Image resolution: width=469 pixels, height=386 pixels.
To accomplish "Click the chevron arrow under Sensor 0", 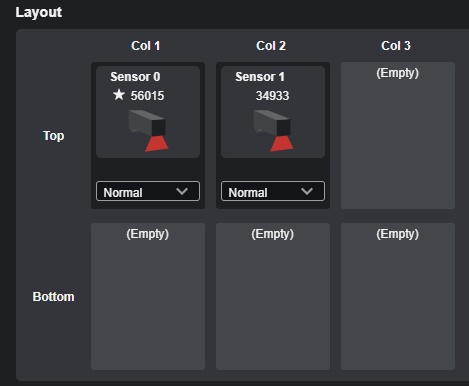I will point(182,191).
